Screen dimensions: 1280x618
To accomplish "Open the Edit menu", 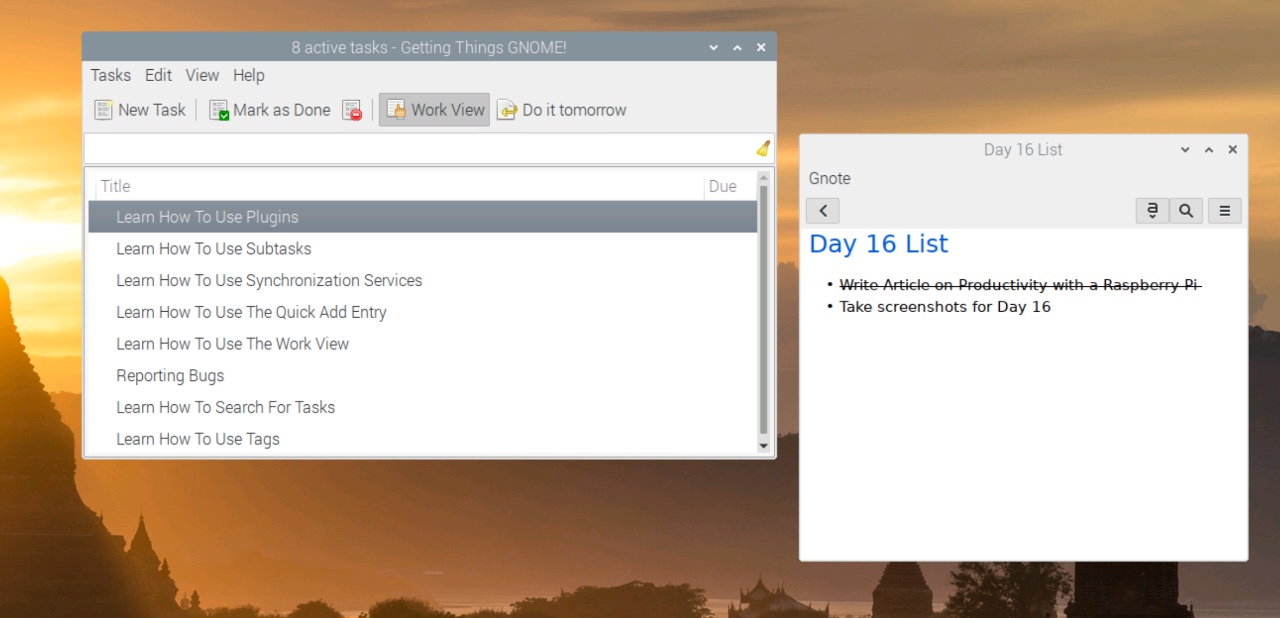I will point(158,75).
